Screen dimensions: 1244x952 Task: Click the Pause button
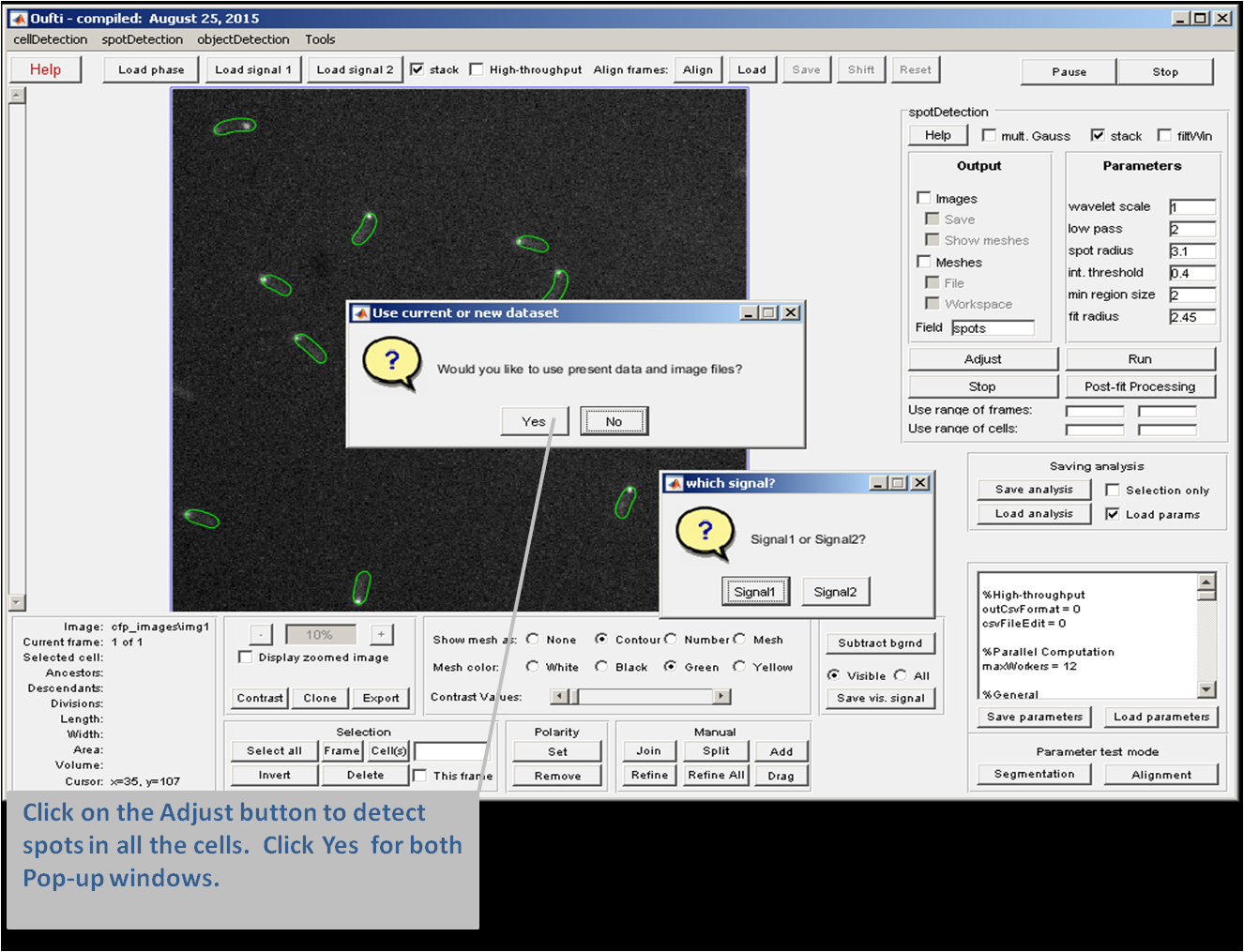[1070, 71]
